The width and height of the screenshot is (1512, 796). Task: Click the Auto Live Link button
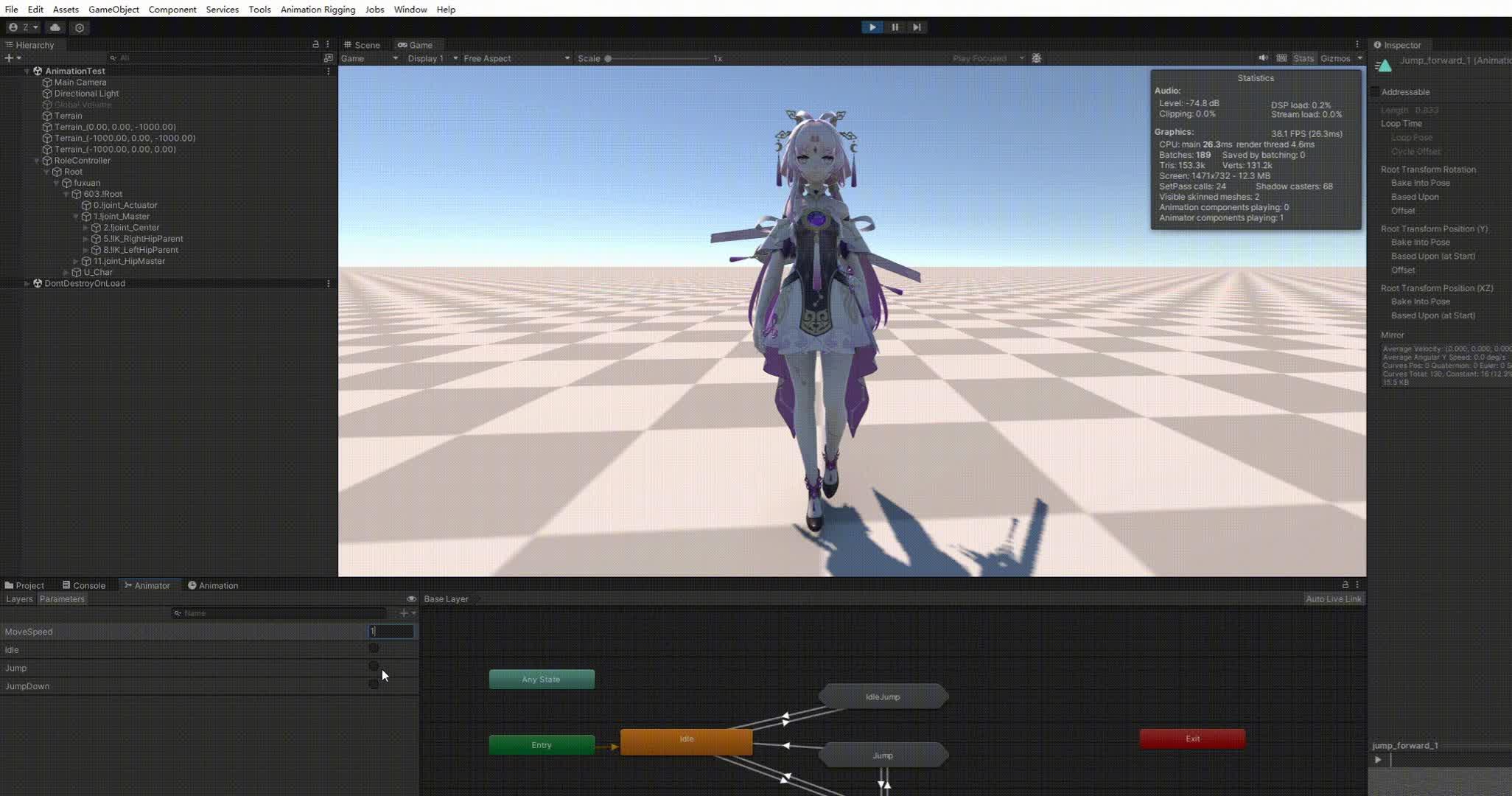tap(1333, 599)
